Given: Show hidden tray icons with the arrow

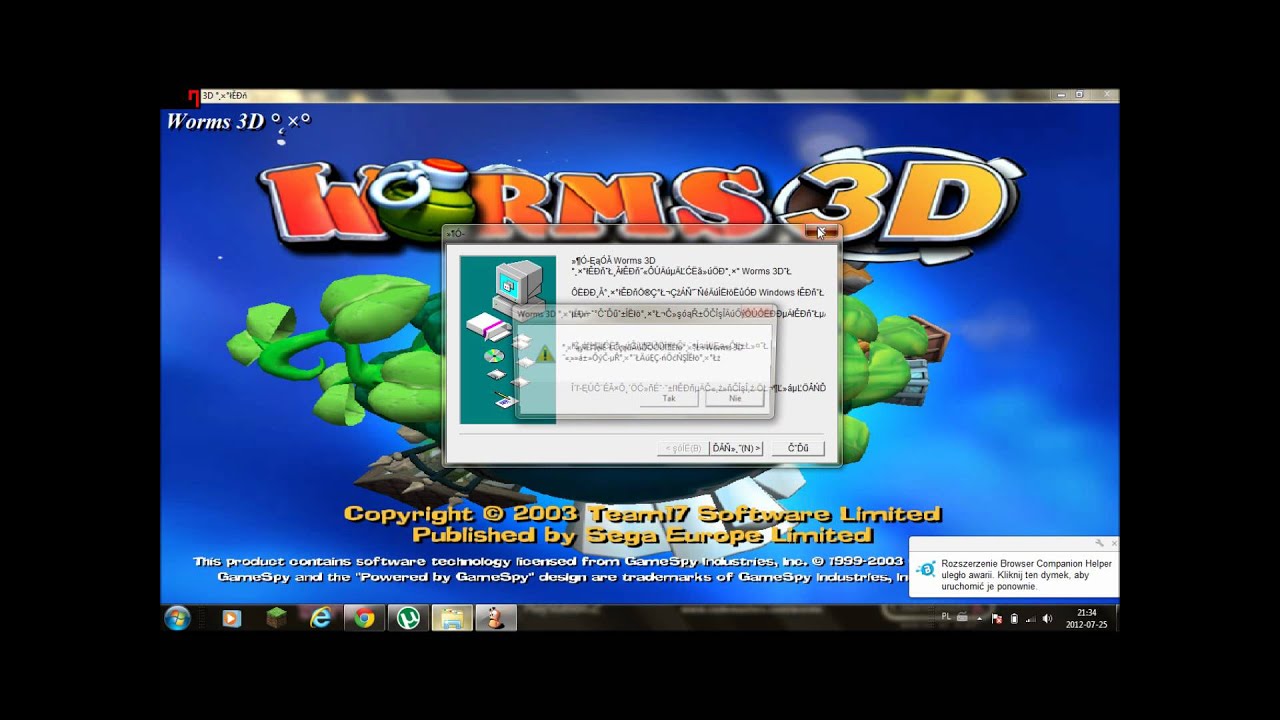Looking at the screenshot, I should 980,618.
